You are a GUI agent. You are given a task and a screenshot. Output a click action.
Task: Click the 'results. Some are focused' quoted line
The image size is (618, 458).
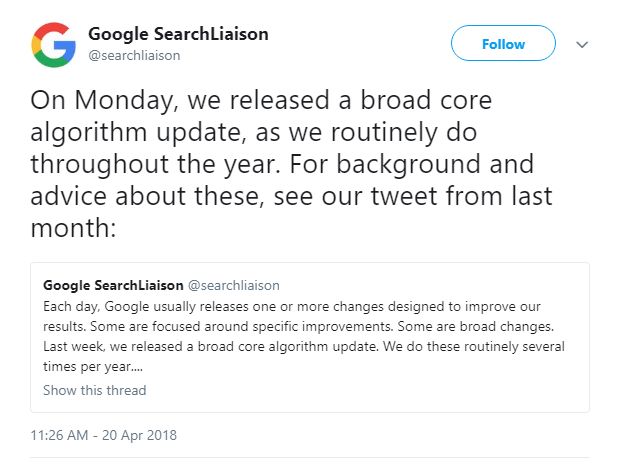click(298, 326)
